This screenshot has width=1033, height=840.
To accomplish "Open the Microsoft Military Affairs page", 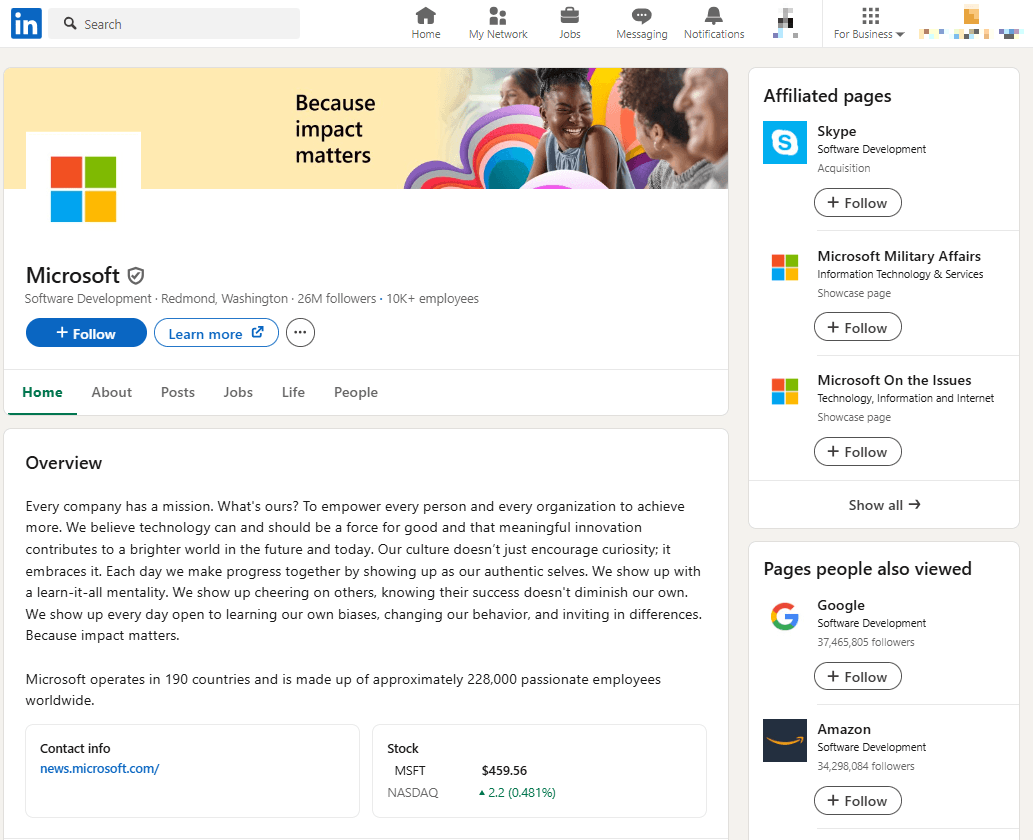I will point(899,256).
